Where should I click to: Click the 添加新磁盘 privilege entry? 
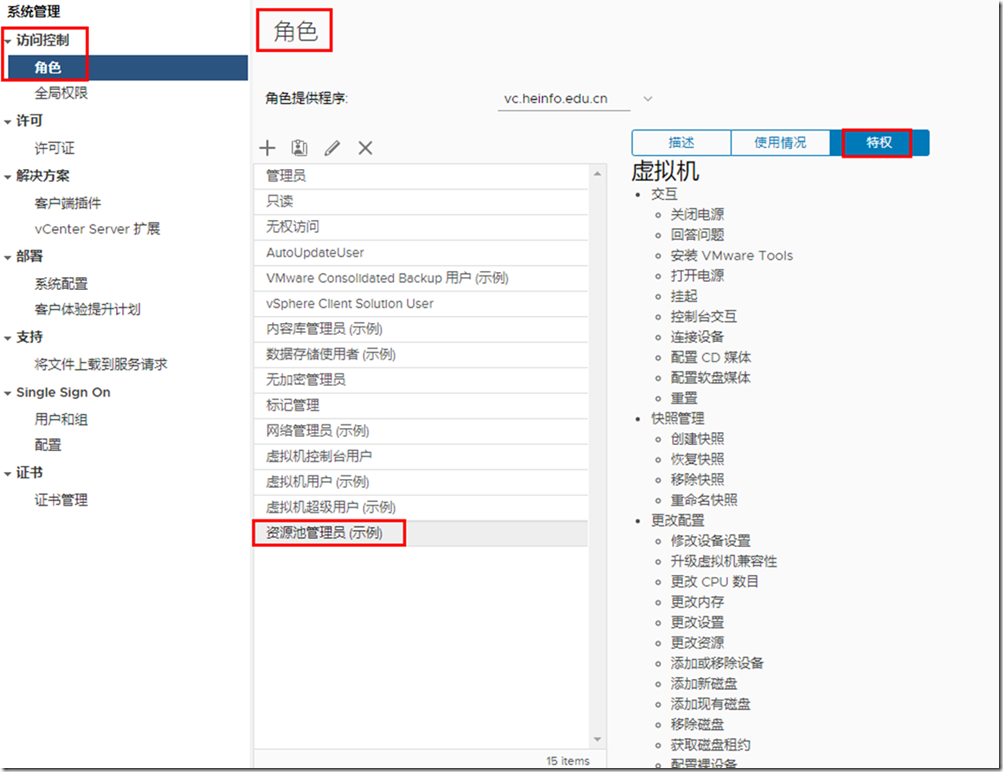(x=704, y=684)
